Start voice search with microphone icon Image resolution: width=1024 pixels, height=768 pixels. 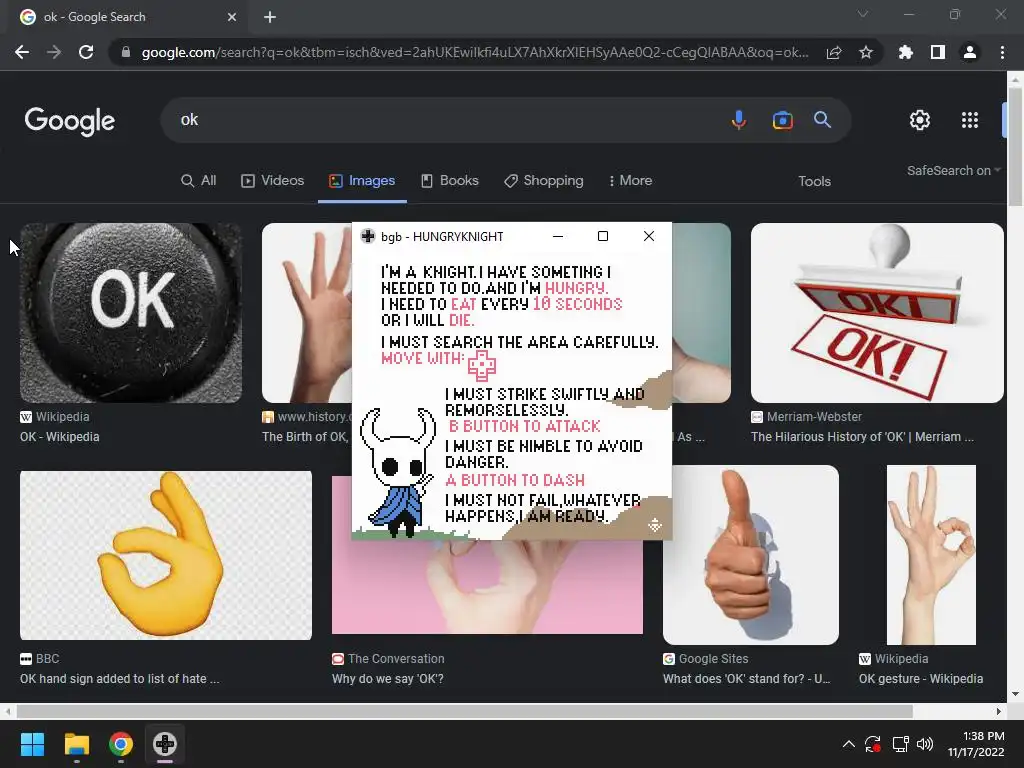(739, 120)
